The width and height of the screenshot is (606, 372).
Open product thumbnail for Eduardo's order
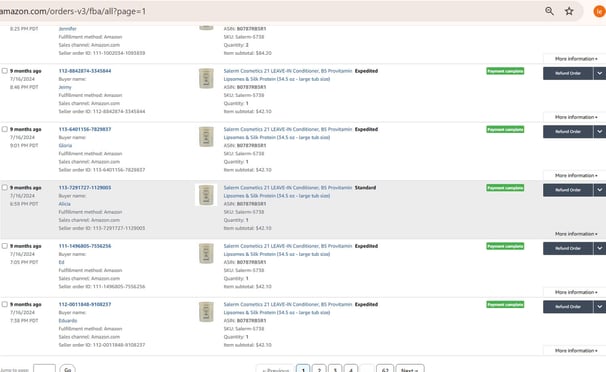[206, 312]
